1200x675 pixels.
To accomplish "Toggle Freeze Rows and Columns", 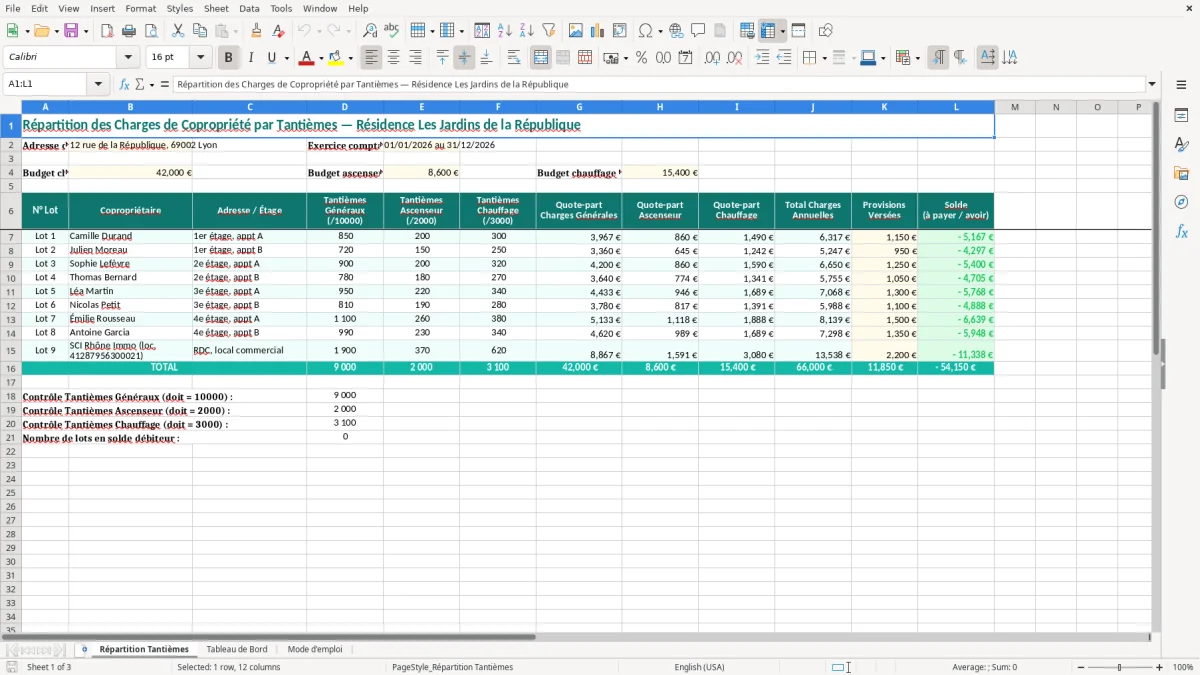I will point(768,31).
